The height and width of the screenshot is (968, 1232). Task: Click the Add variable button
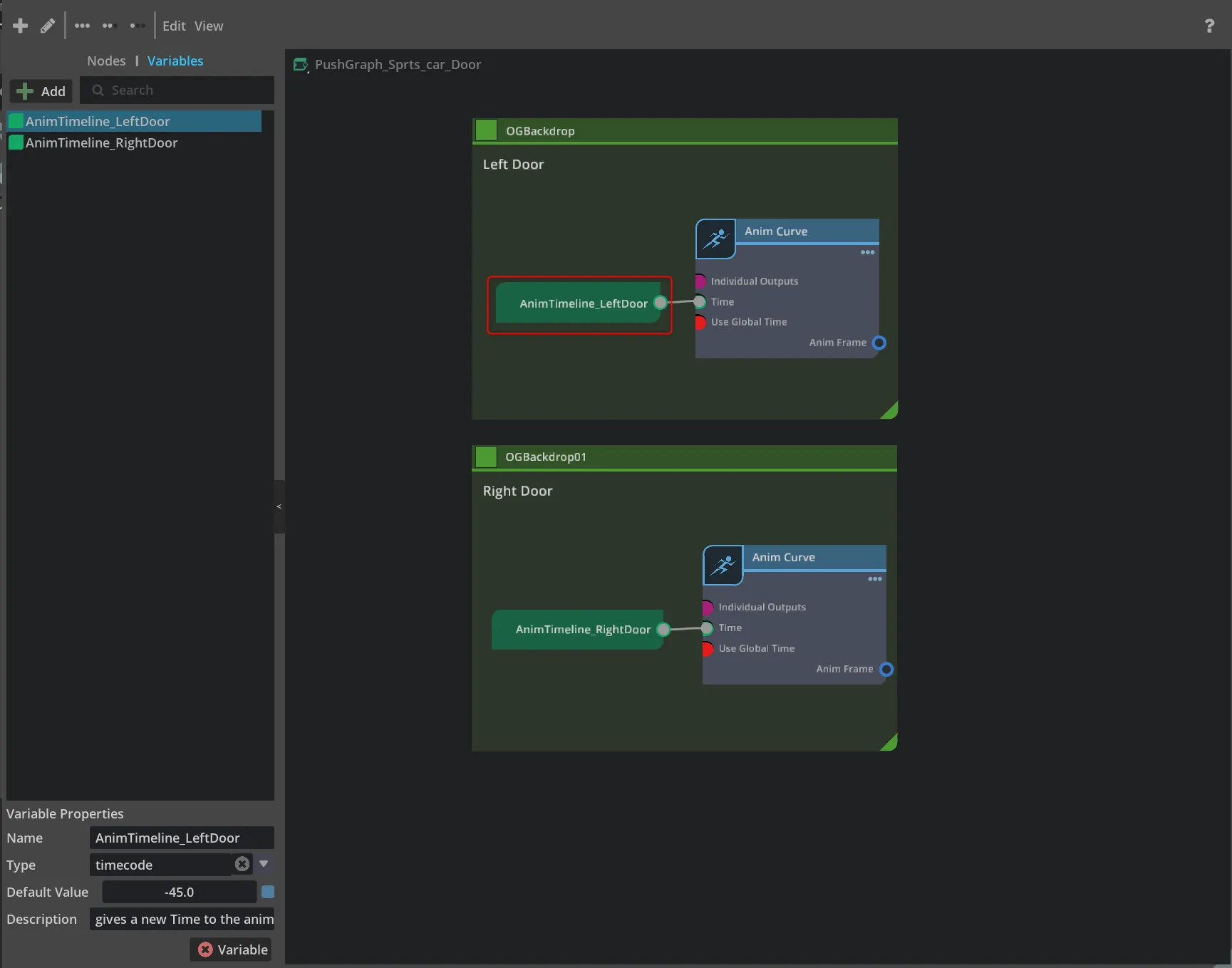tap(41, 91)
